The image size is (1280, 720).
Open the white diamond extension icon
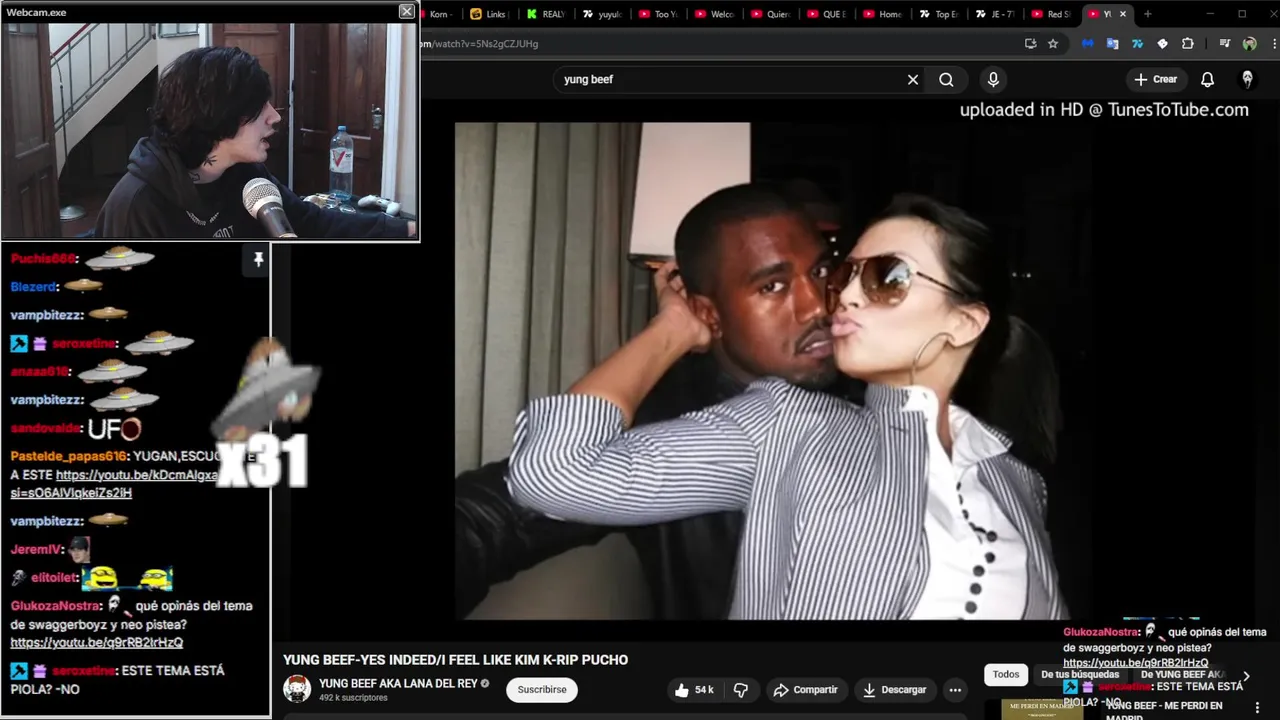(1162, 43)
